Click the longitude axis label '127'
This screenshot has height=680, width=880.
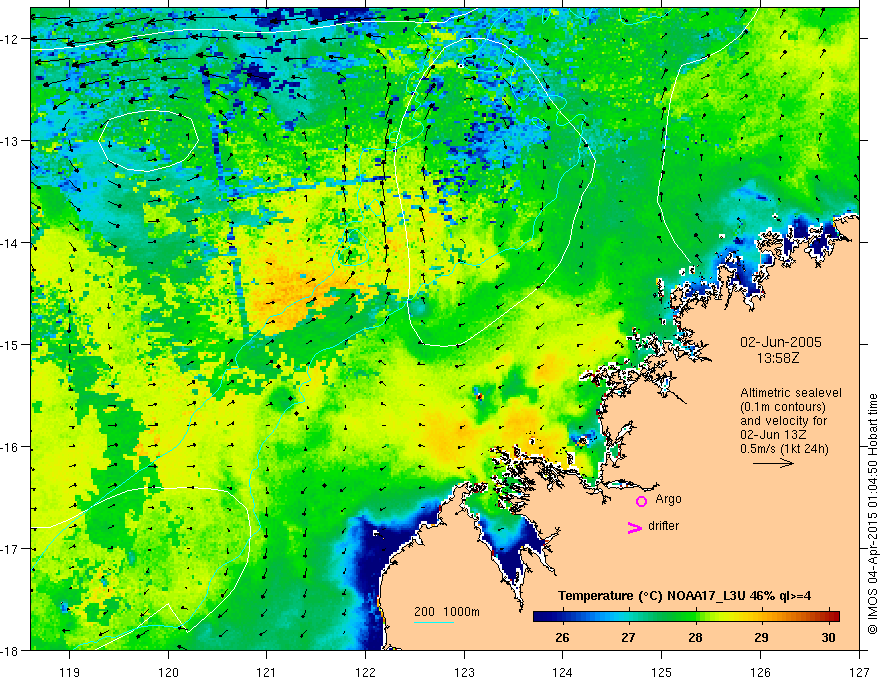[859, 672]
